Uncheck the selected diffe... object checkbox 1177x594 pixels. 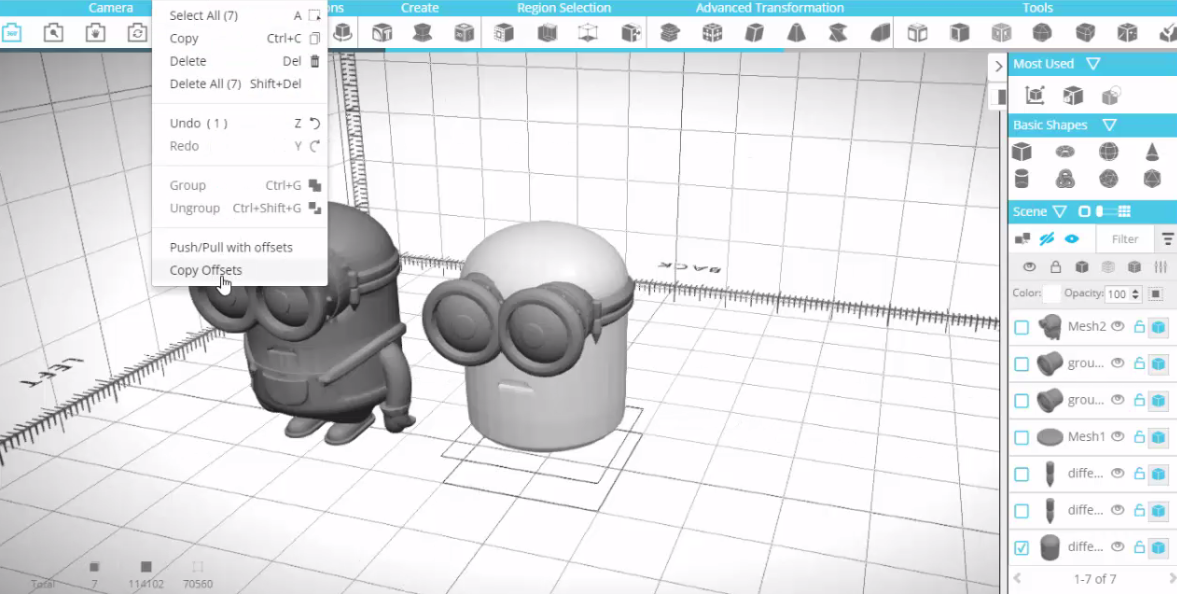click(1022, 547)
